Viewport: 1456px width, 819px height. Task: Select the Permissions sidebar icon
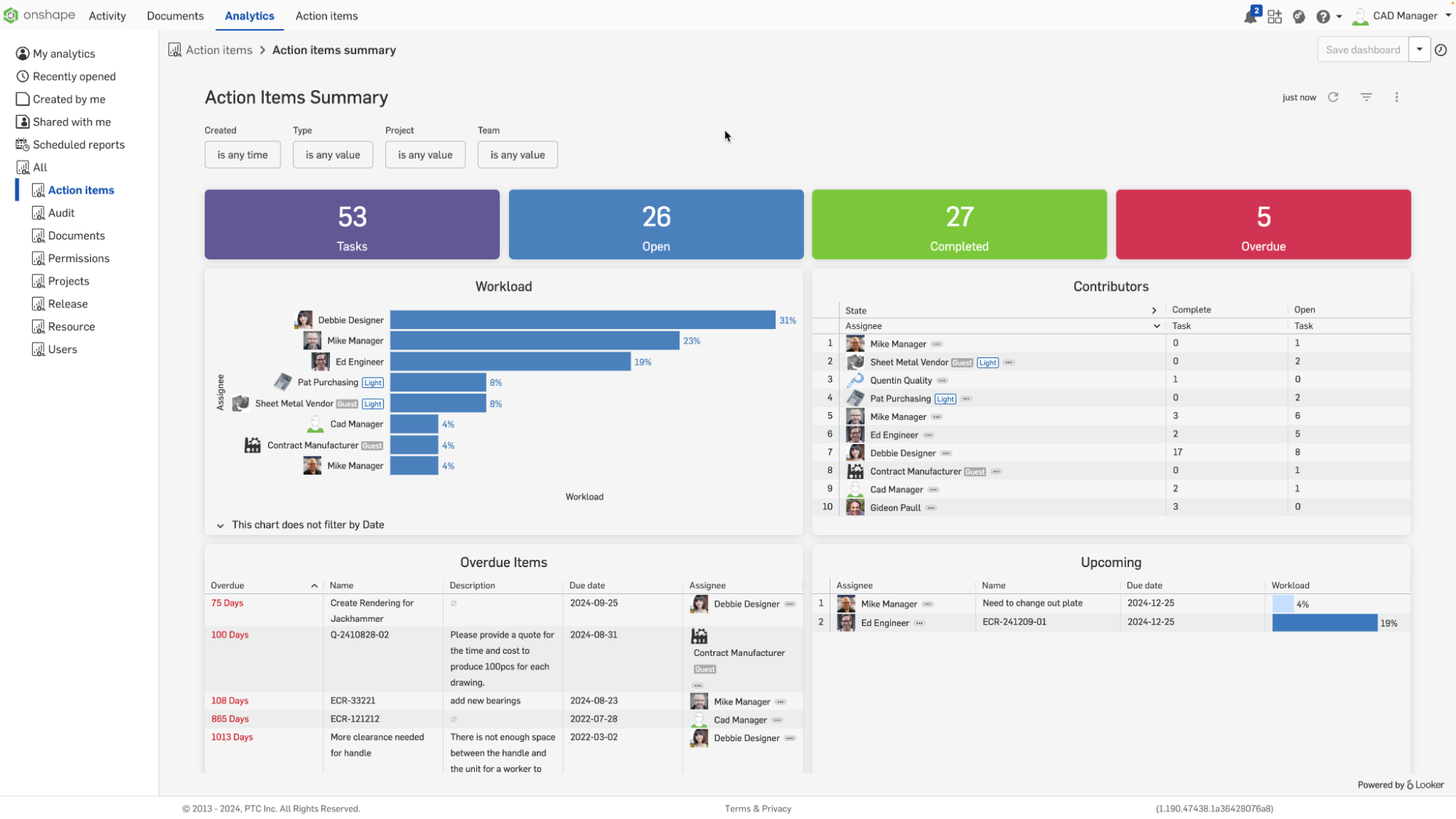coord(37,258)
